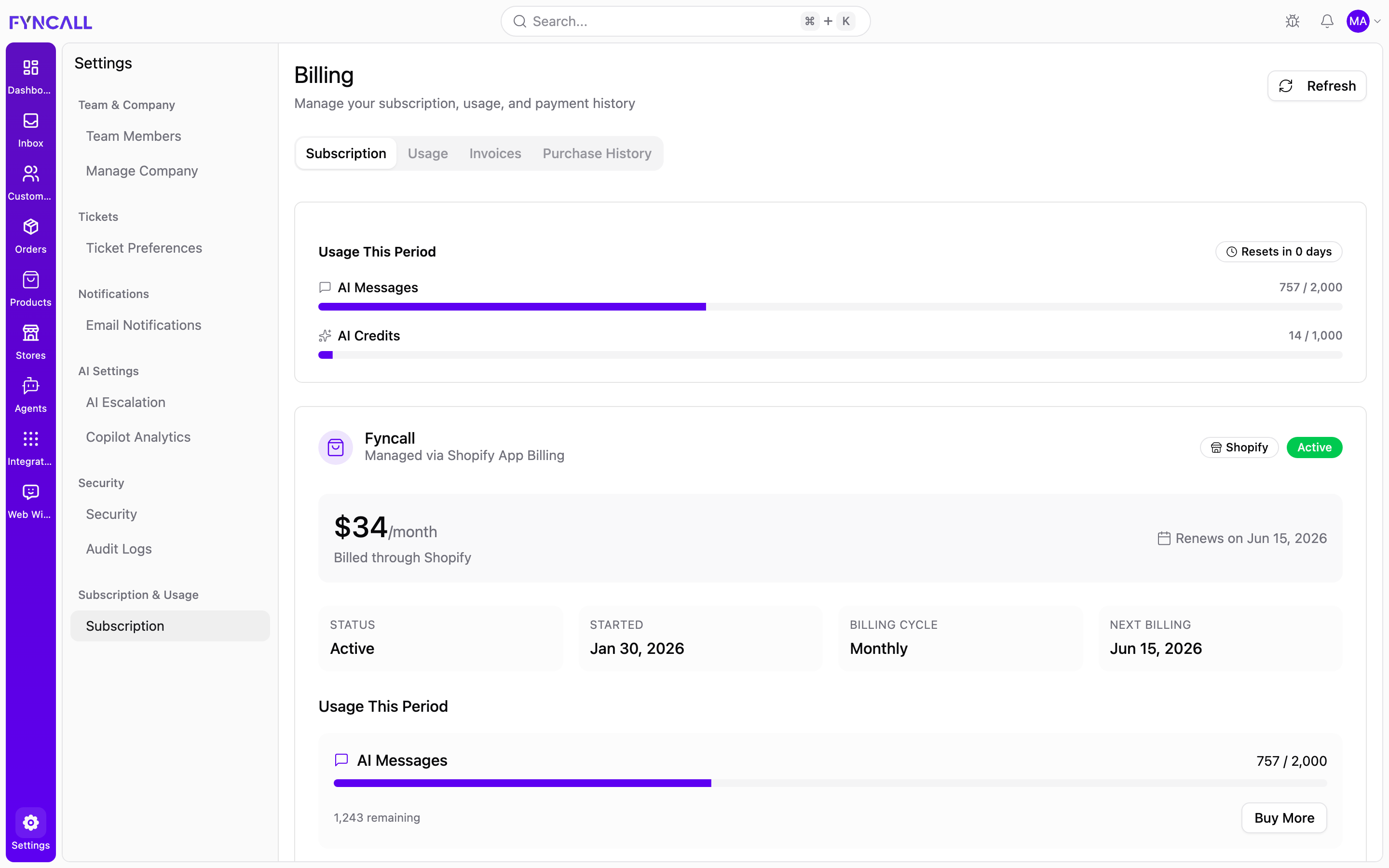Click the Buy More button
Screen dimensions: 1389x868
click(1284, 817)
